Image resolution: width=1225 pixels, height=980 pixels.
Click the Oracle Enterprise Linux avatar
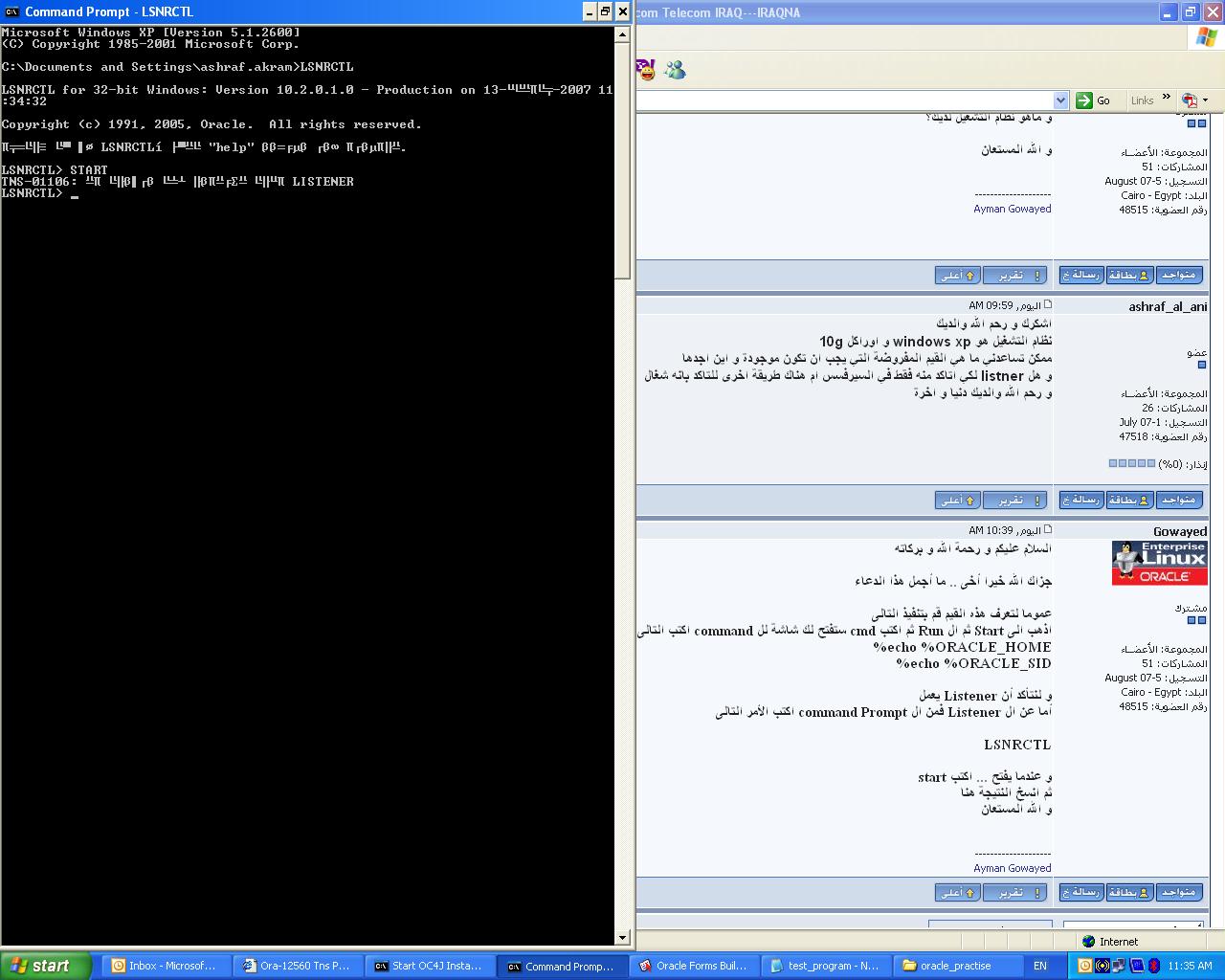tap(1159, 563)
